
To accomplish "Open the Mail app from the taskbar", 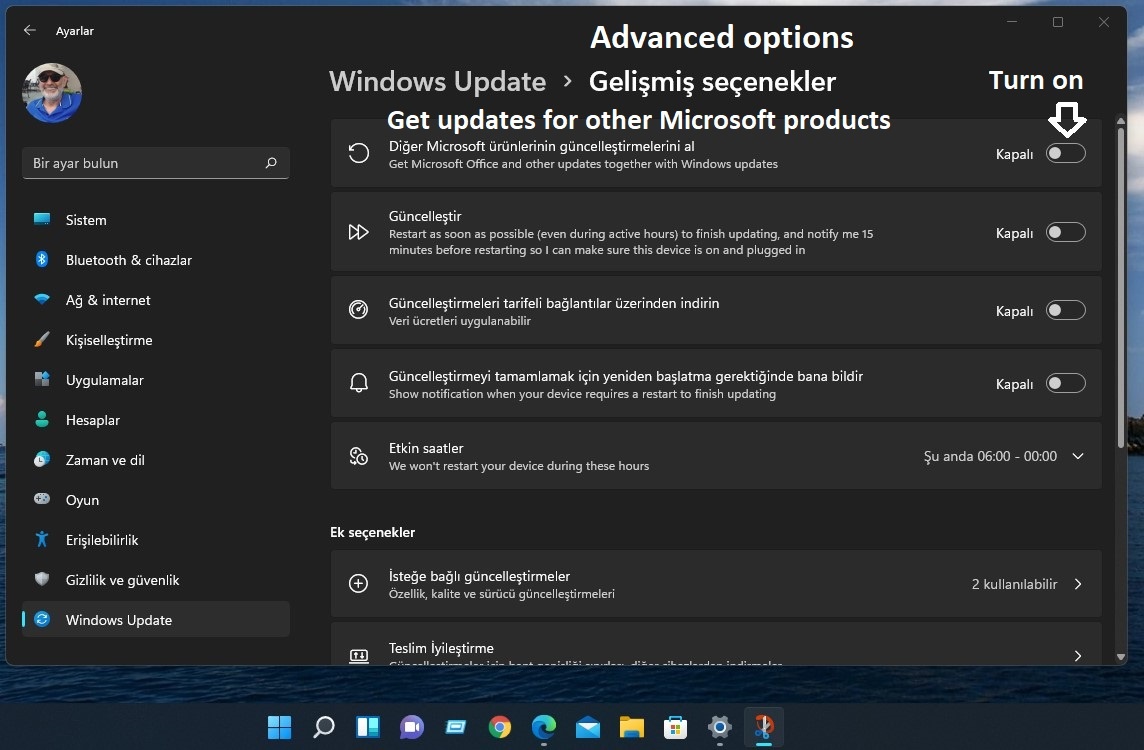I will pos(588,727).
